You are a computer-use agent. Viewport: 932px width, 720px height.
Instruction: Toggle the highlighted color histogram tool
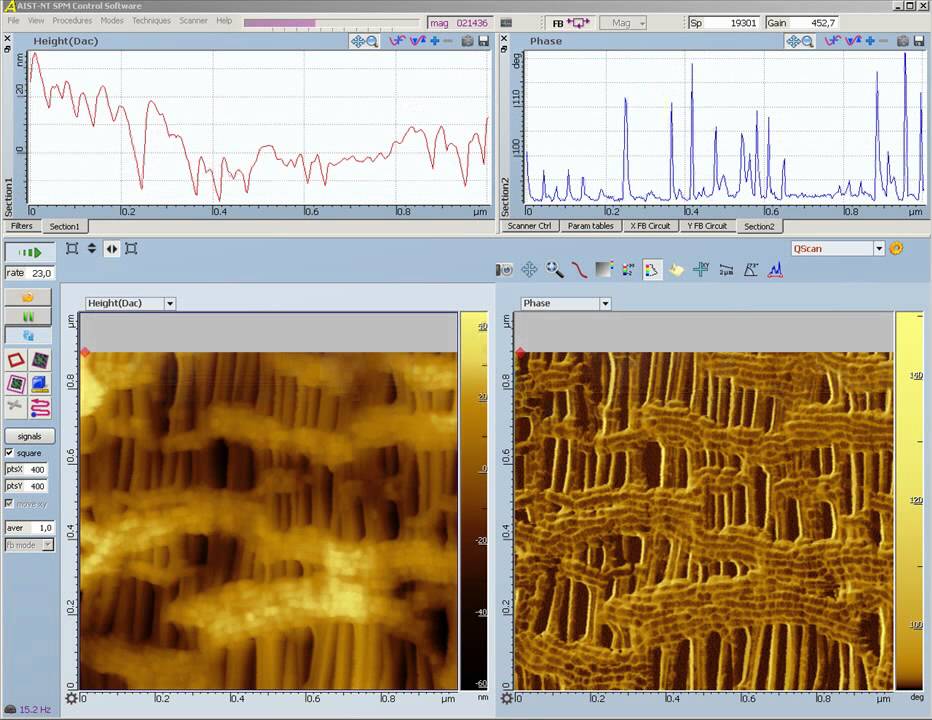click(652, 270)
